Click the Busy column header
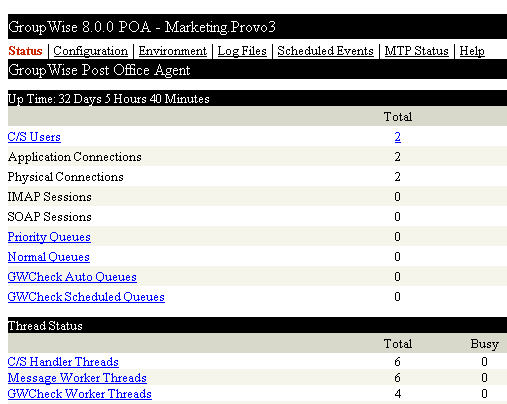This screenshot has width=507, height=404. click(484, 344)
